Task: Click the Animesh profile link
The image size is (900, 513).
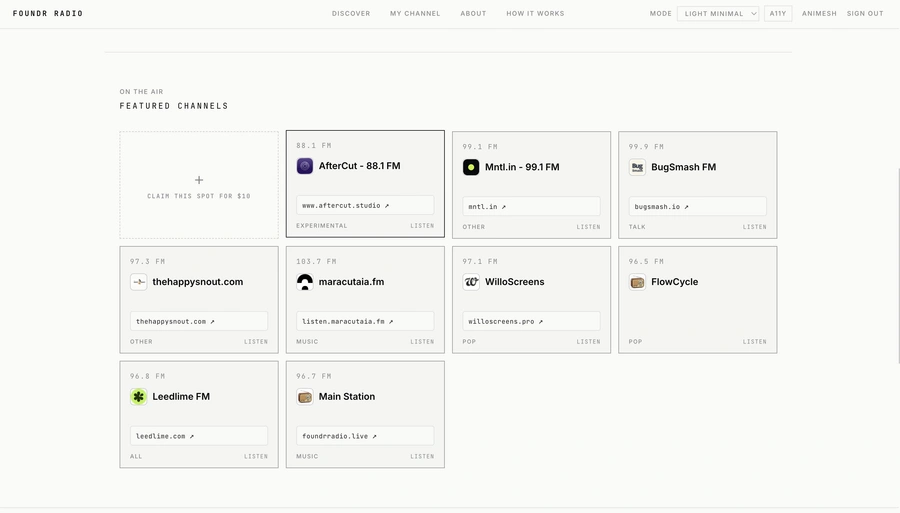Action: tap(819, 13)
